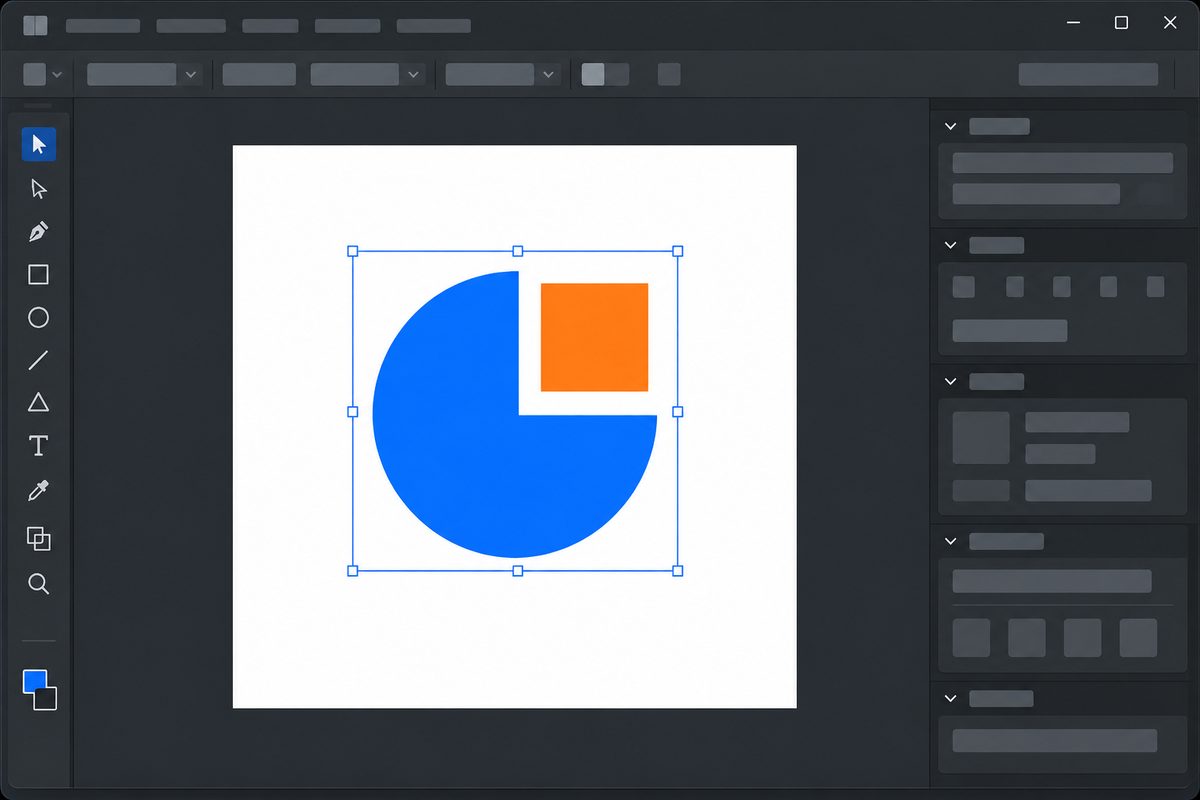The image size is (1200, 800).
Task: Select the Pen tool
Action: point(39,232)
